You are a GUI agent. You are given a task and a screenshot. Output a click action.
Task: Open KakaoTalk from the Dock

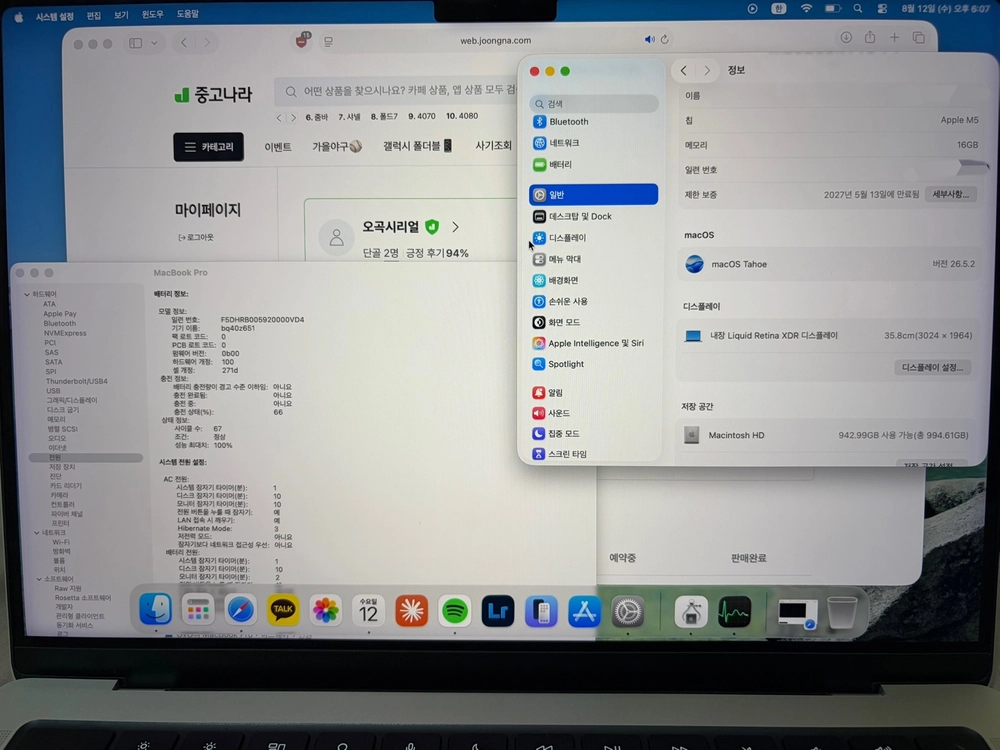coord(283,611)
